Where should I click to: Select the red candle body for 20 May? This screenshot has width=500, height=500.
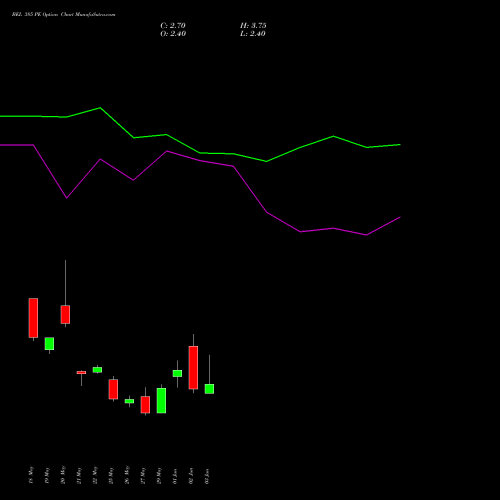tap(65, 314)
